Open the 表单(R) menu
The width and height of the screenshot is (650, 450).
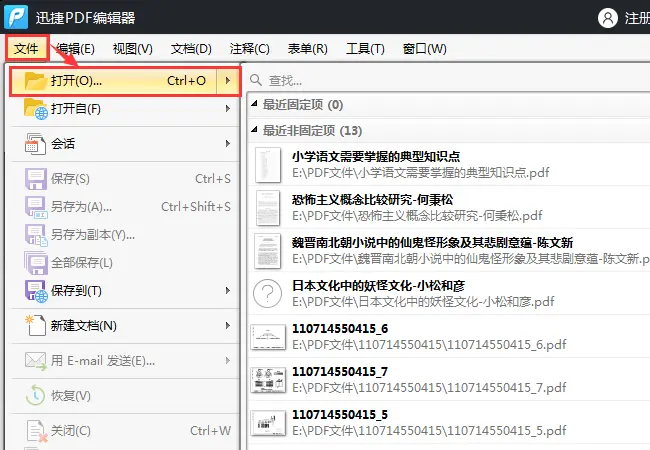(308, 49)
